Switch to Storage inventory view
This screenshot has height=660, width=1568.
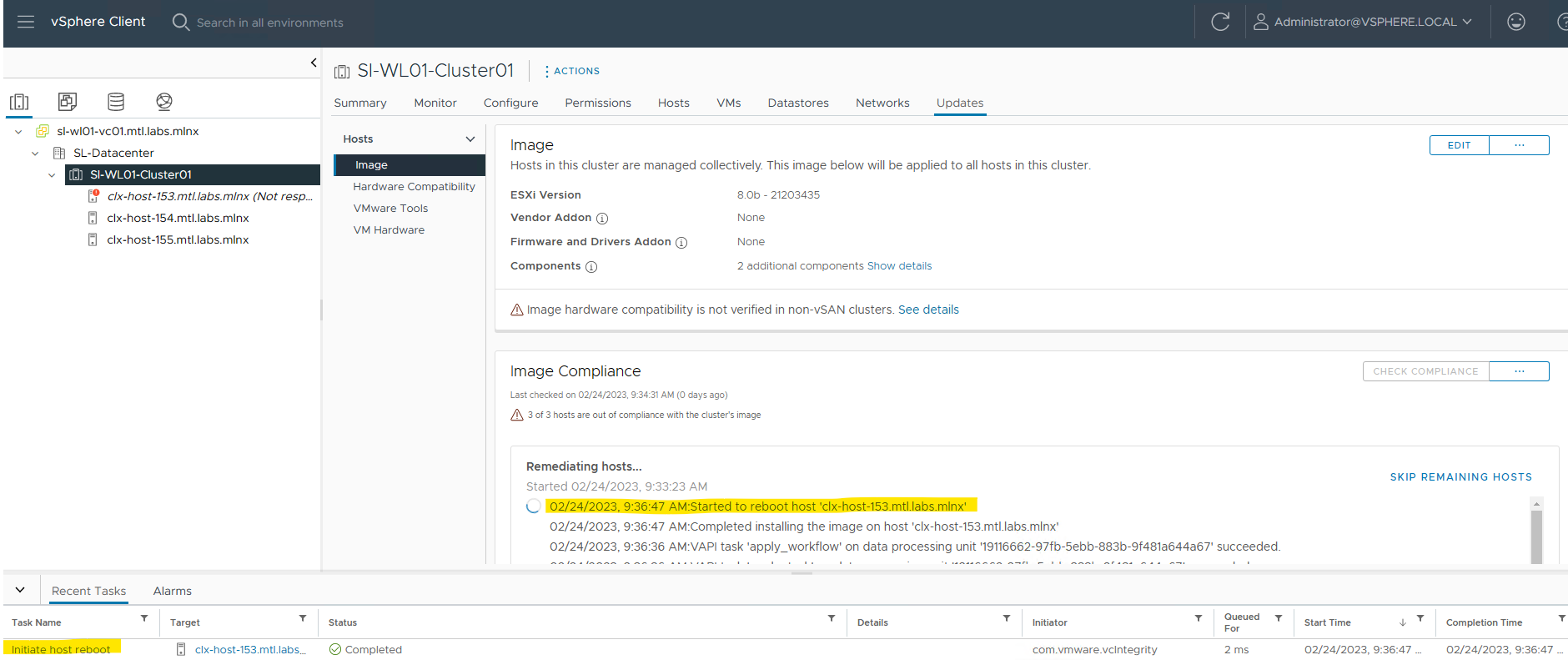click(116, 102)
